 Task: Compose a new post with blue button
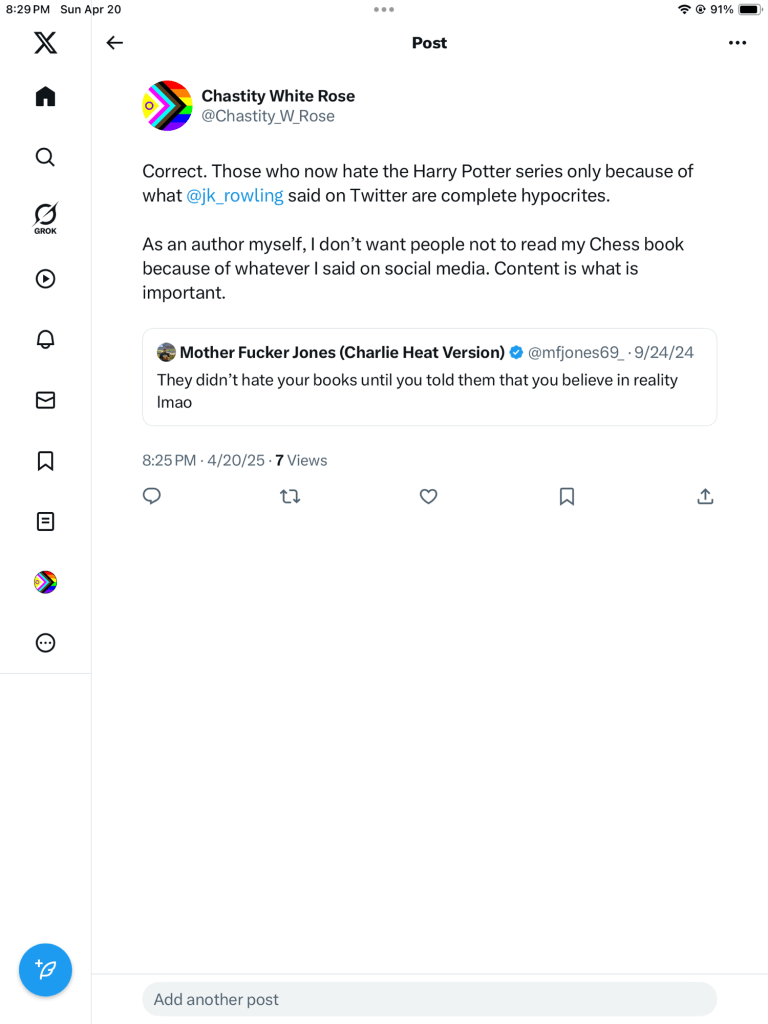pos(45,969)
